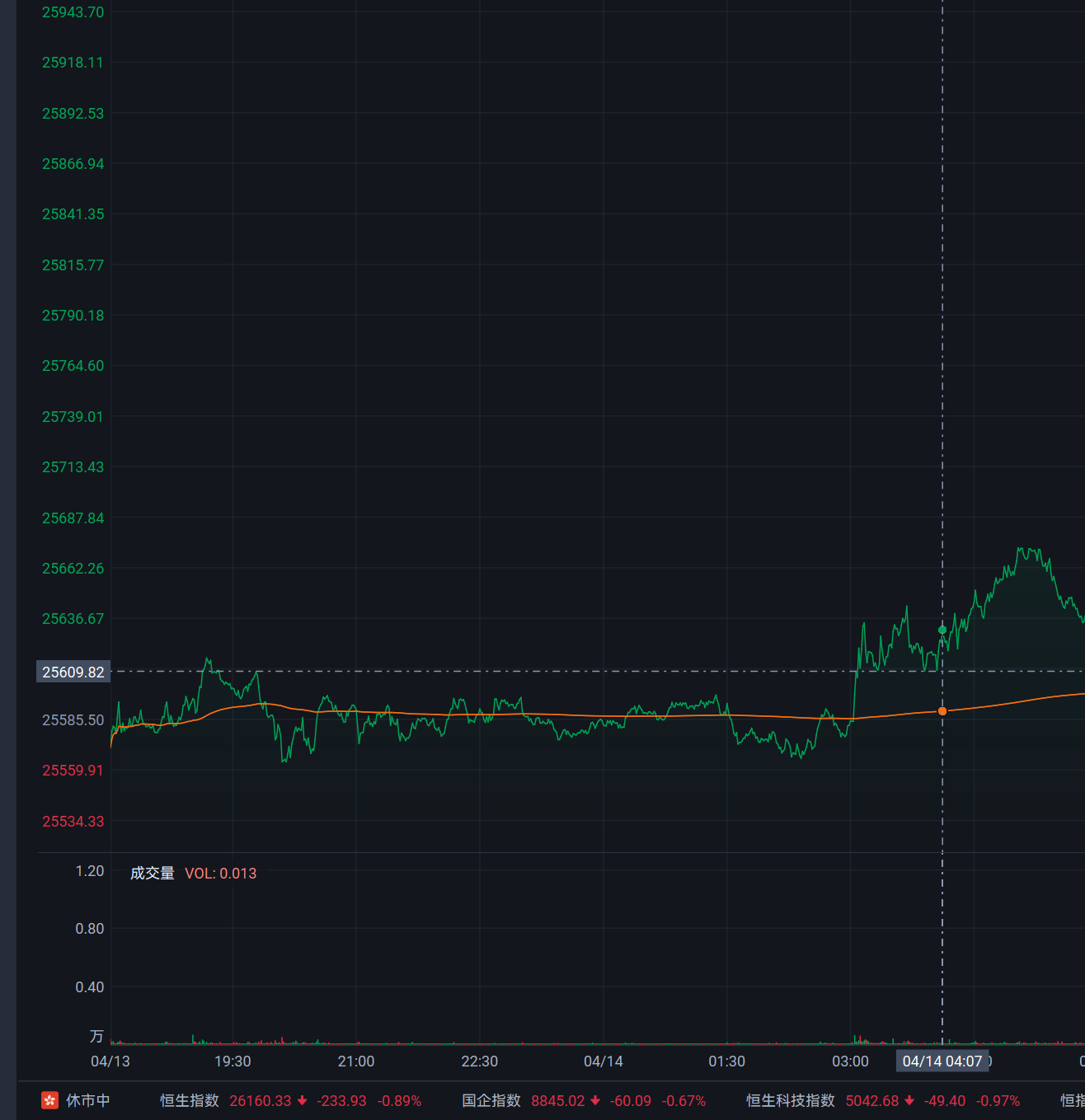Select the 成交量 volume indicator label
This screenshot has height=1120, width=1085.
click(153, 873)
